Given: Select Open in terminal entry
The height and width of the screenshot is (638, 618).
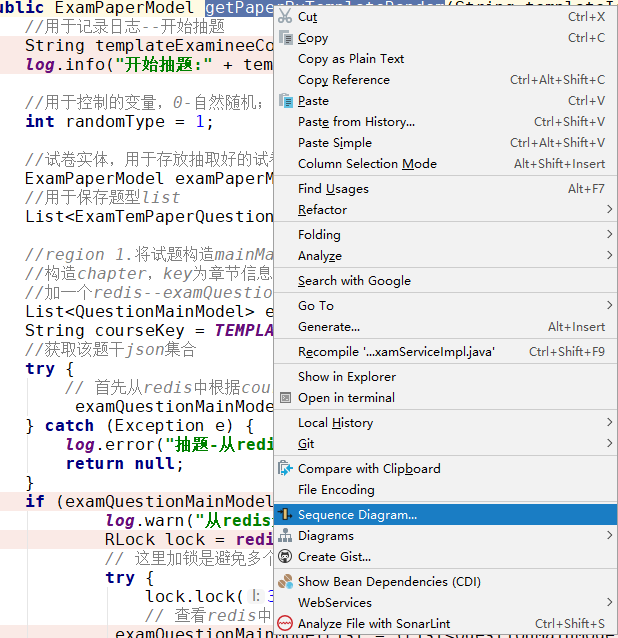Looking at the screenshot, I should point(445,398).
